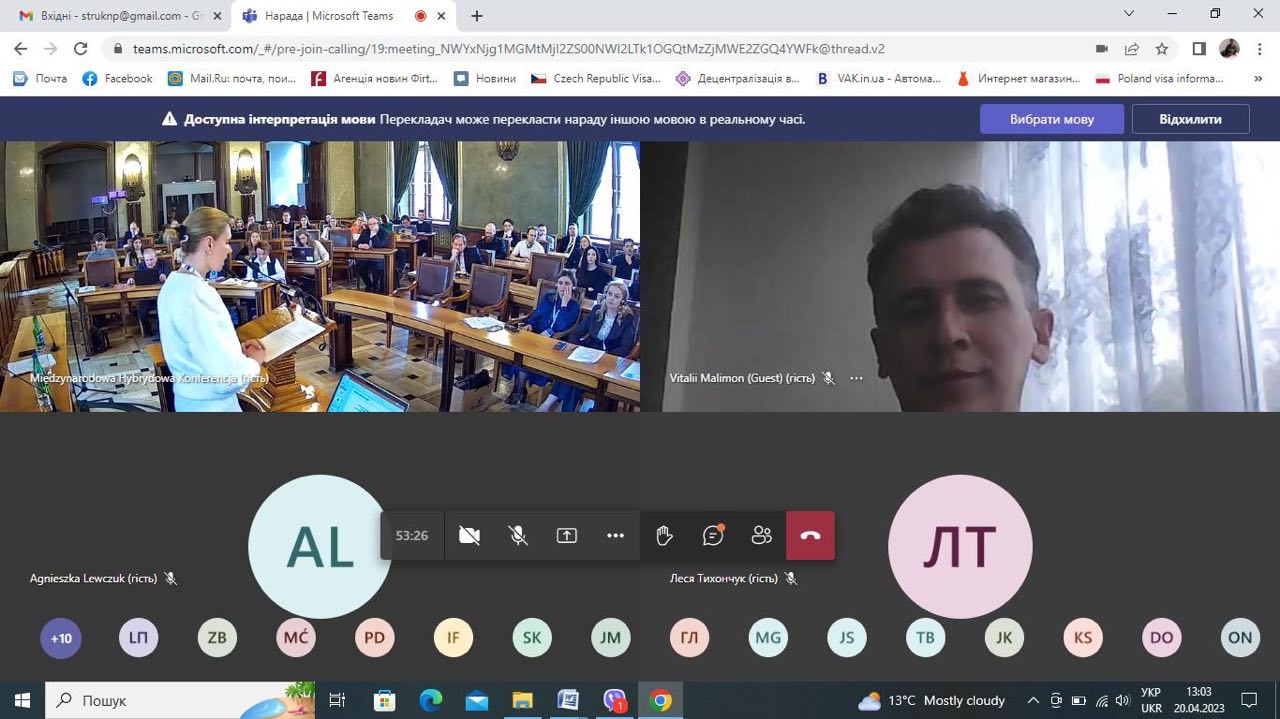Viewport: 1280px width, 719px height.
Task: Hang up with the red phone button
Action: click(x=810, y=536)
